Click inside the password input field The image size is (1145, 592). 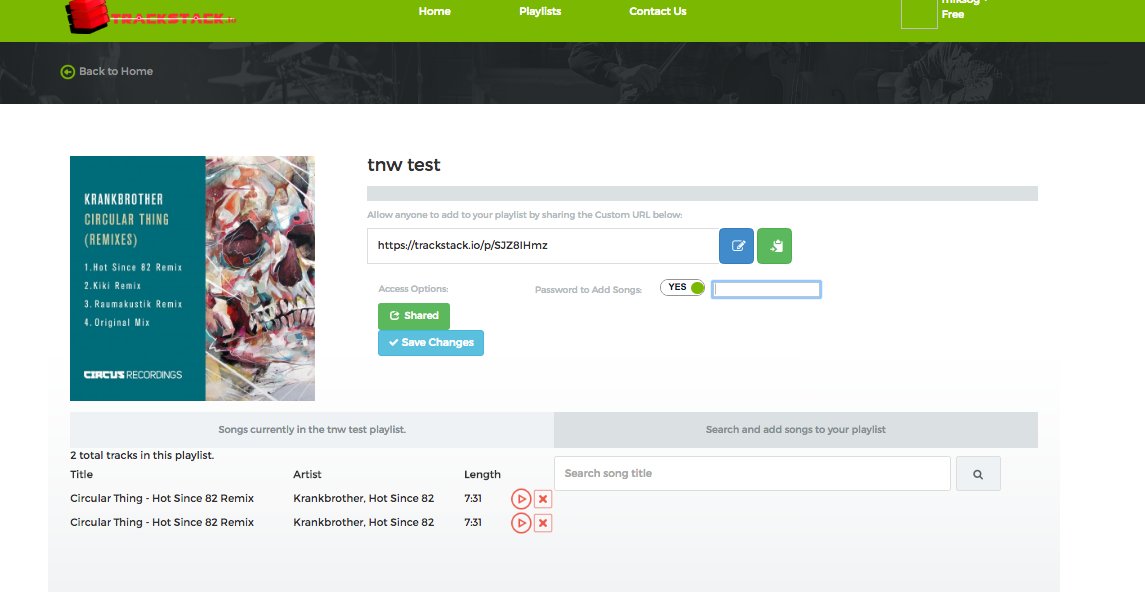point(766,288)
